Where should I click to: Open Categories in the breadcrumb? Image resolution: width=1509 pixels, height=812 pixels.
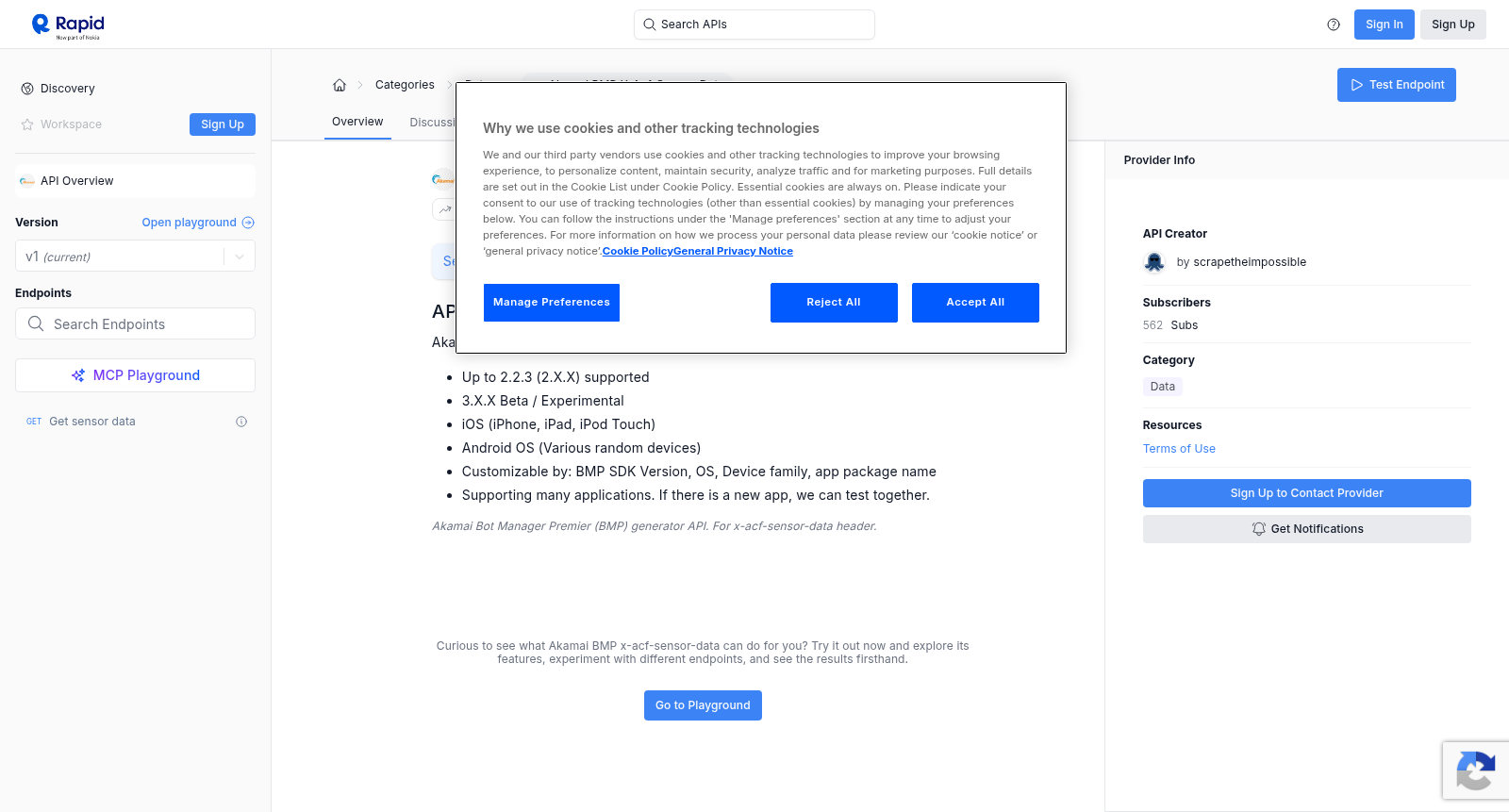[405, 85]
